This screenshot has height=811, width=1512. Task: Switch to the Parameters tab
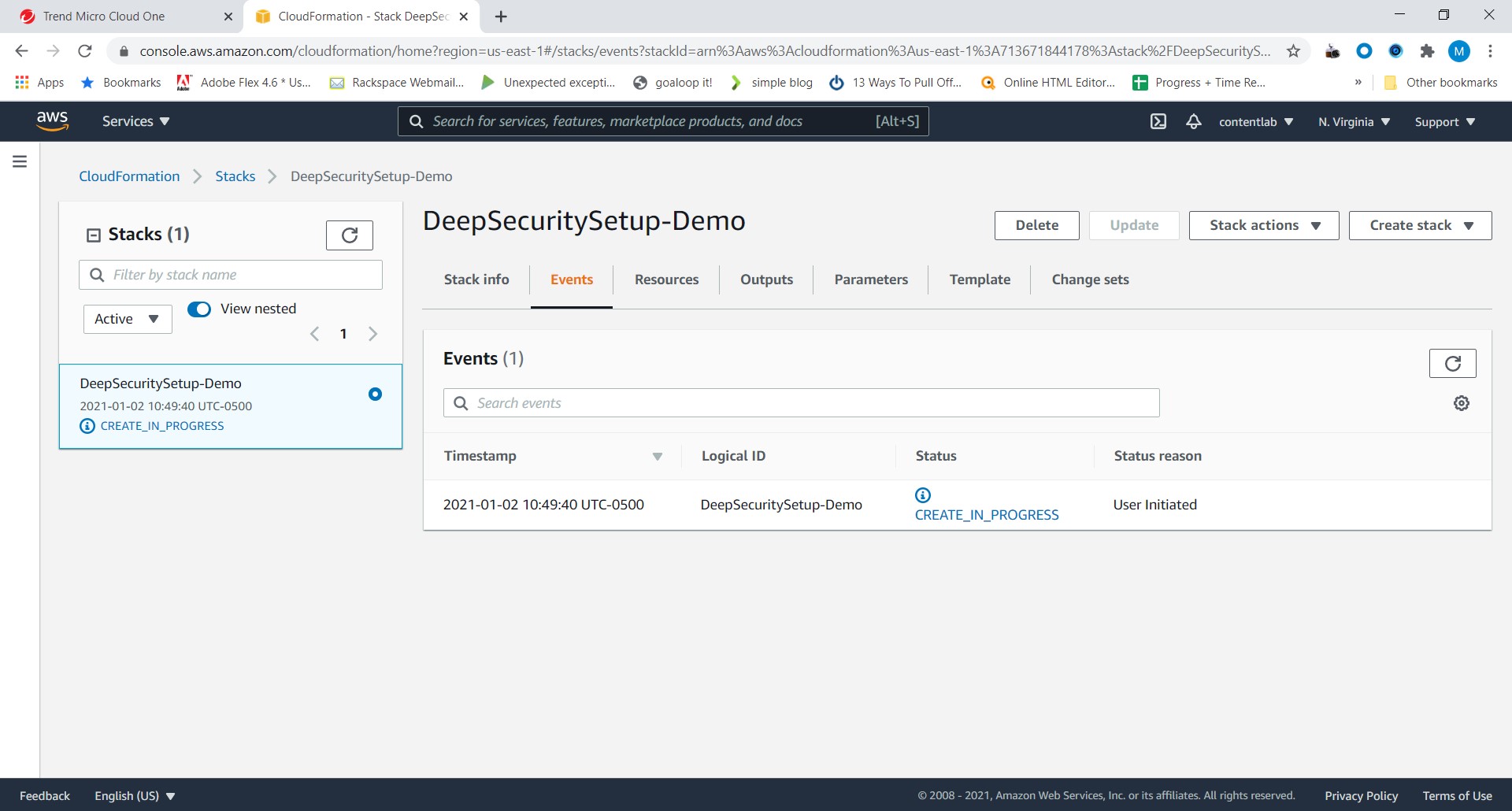[871, 280]
